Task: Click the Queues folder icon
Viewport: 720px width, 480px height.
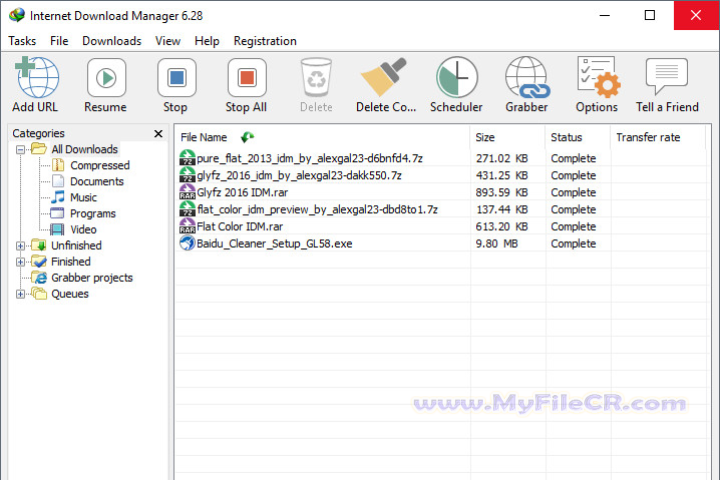Action: click(39, 294)
